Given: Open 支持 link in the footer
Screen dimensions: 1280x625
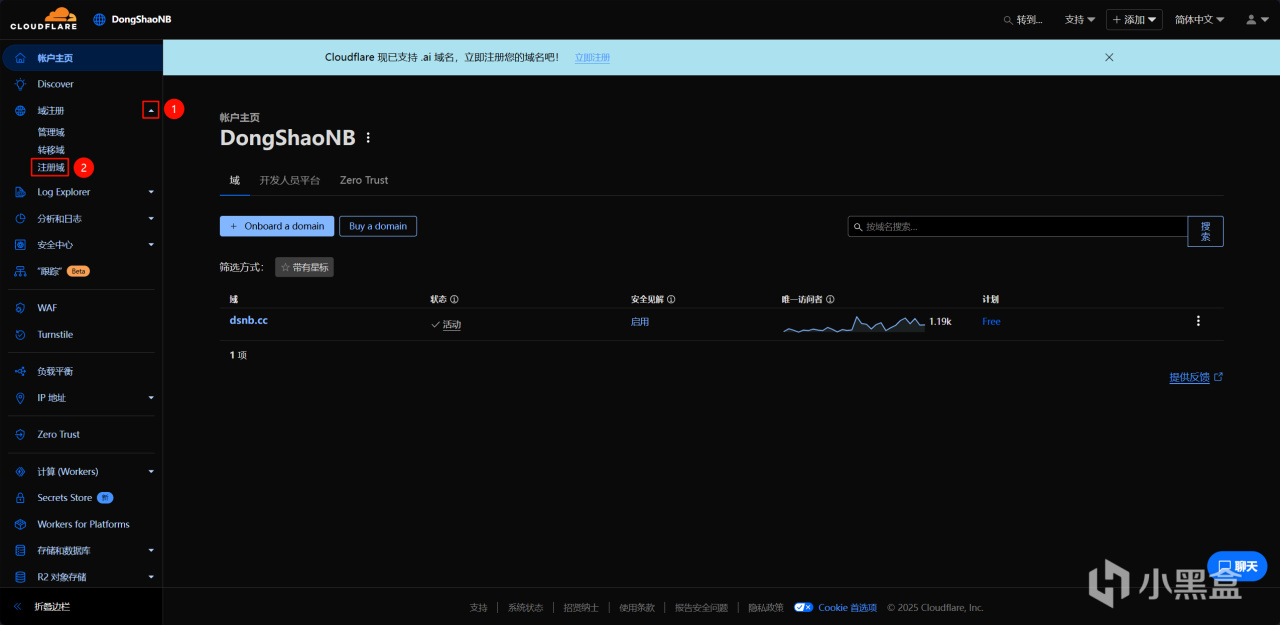Looking at the screenshot, I should 479,607.
